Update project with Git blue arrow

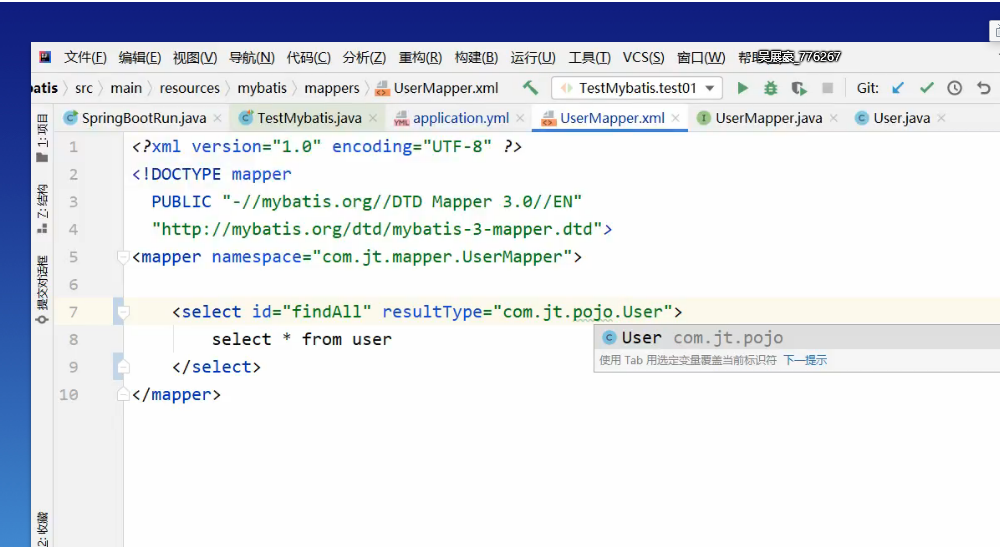898,88
